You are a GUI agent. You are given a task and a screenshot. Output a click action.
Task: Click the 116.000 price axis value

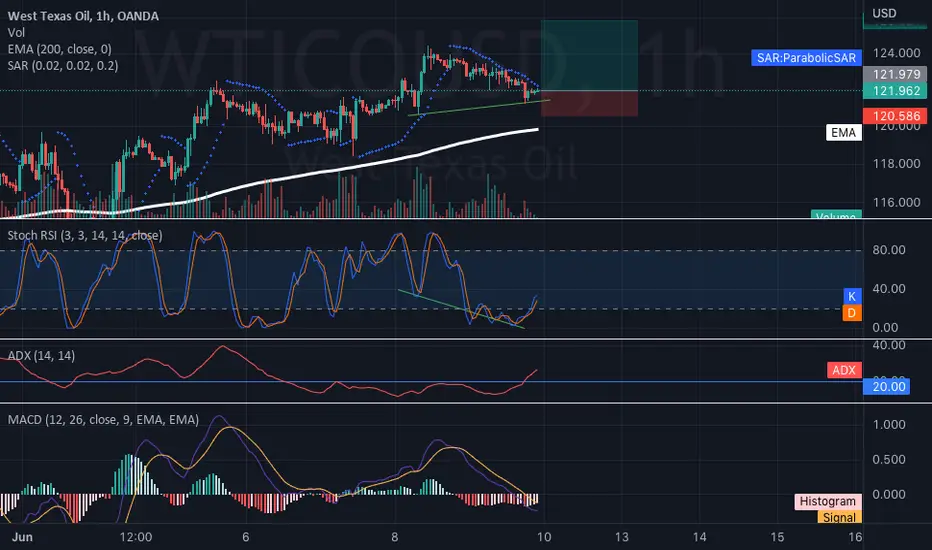(896, 202)
